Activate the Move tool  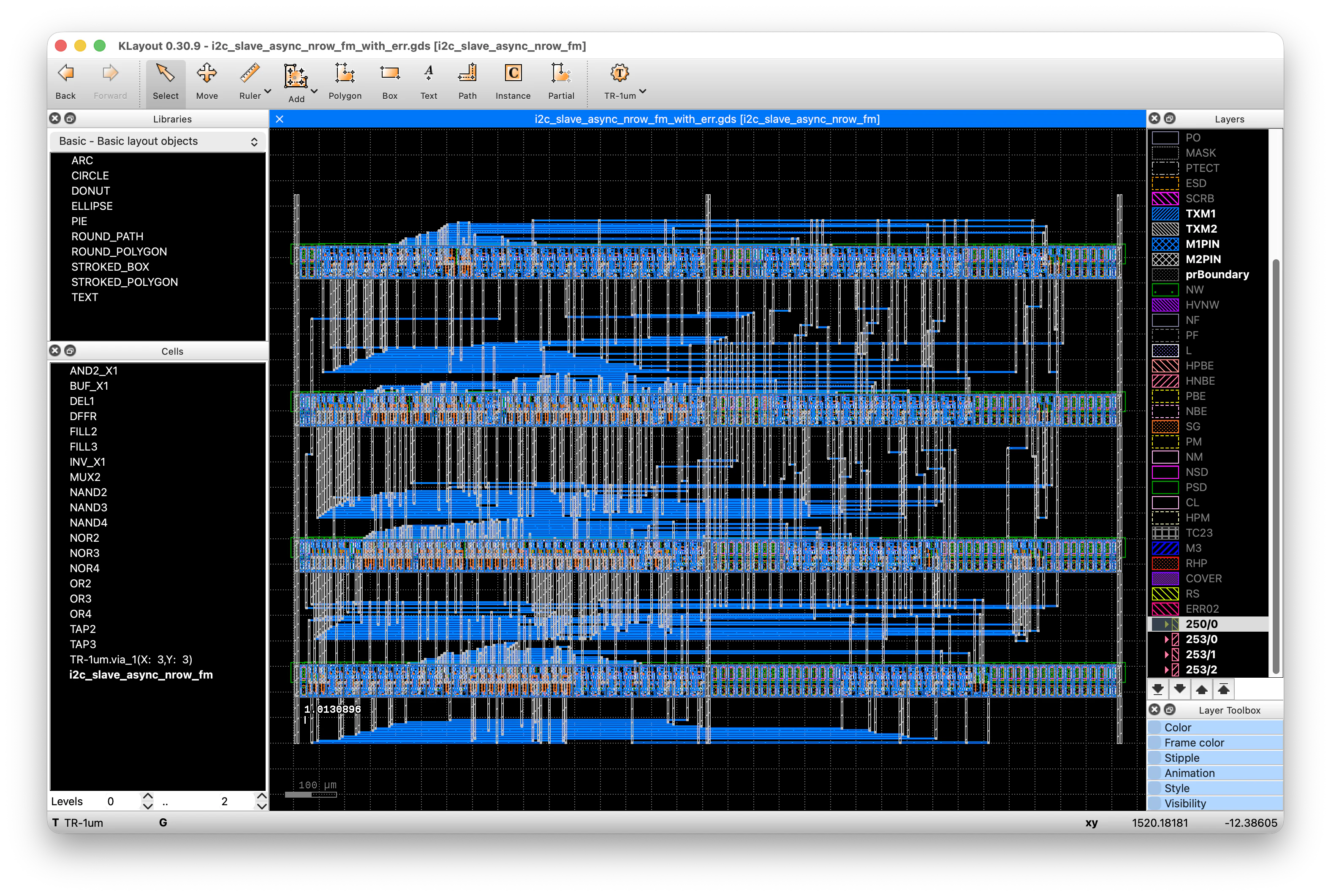click(207, 82)
